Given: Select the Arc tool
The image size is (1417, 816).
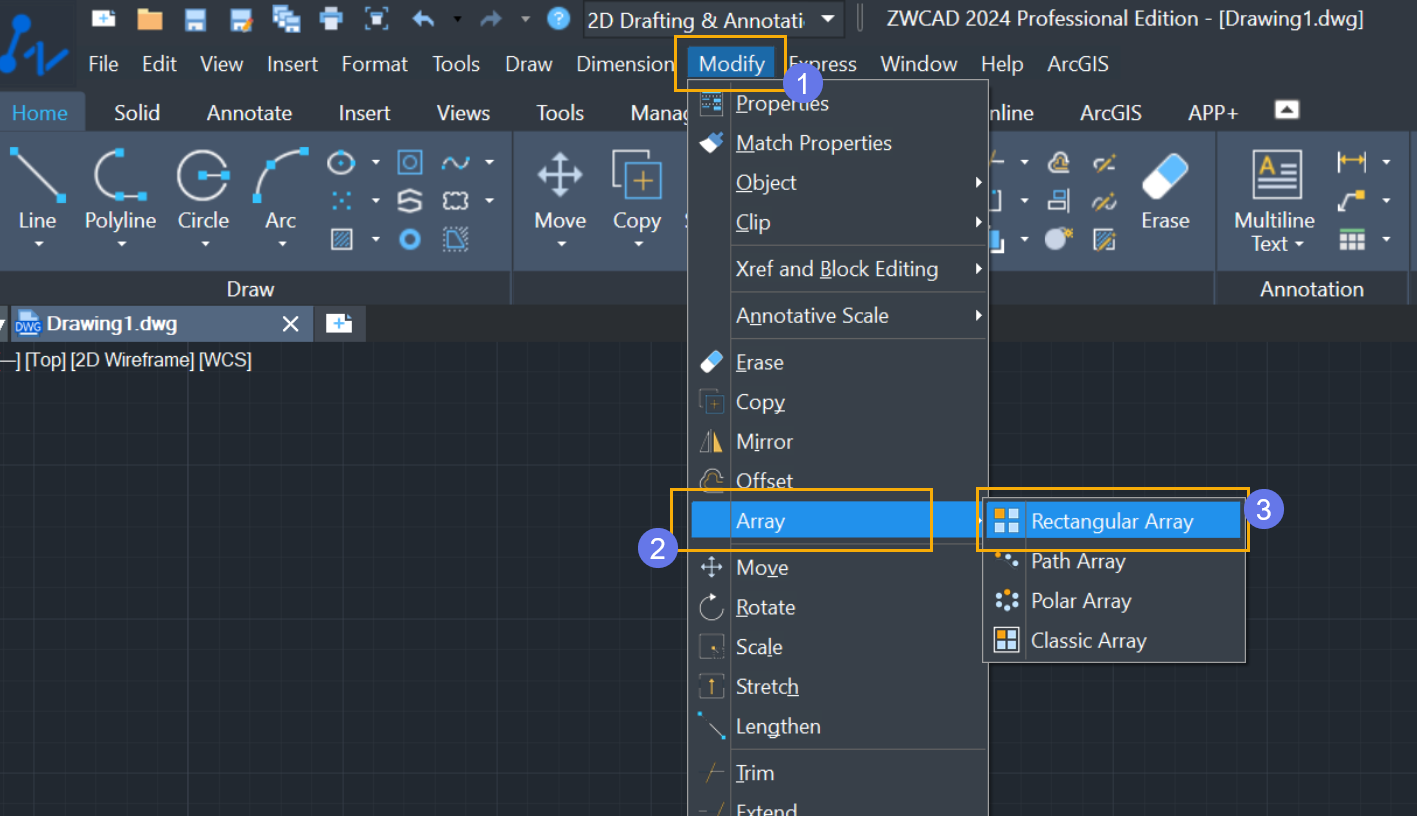Looking at the screenshot, I should point(280,190).
